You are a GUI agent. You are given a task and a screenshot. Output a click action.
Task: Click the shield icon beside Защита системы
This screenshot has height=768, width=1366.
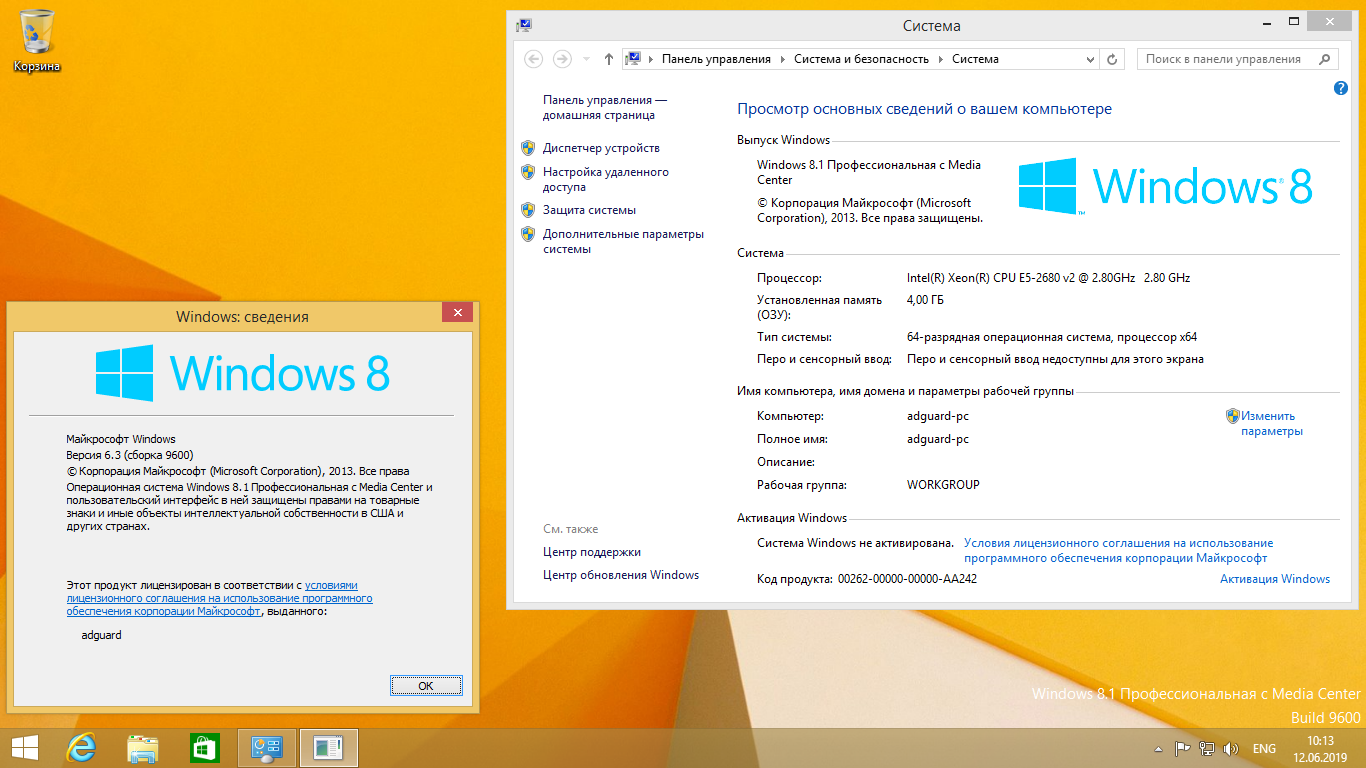528,210
